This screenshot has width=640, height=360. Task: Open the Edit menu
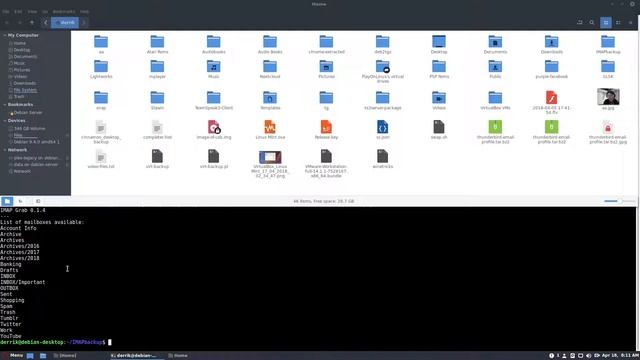[18, 11]
